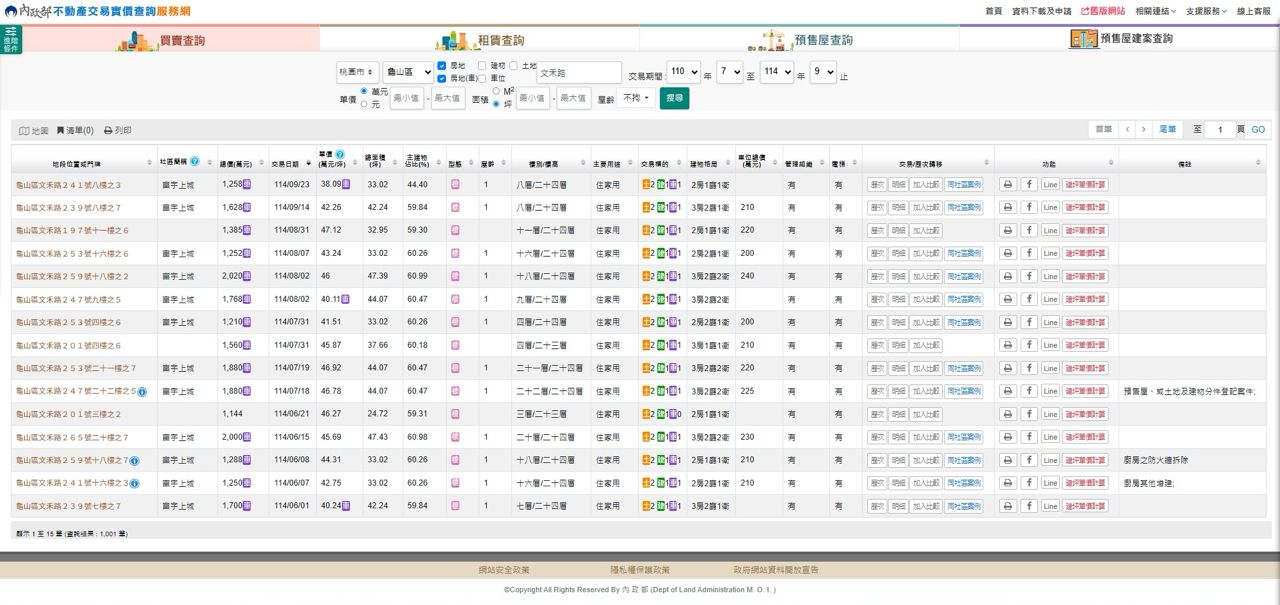The height and width of the screenshot is (605, 1280).
Task: Uncheck the 房地 checkbox
Action: pyautogui.click(x=442, y=66)
